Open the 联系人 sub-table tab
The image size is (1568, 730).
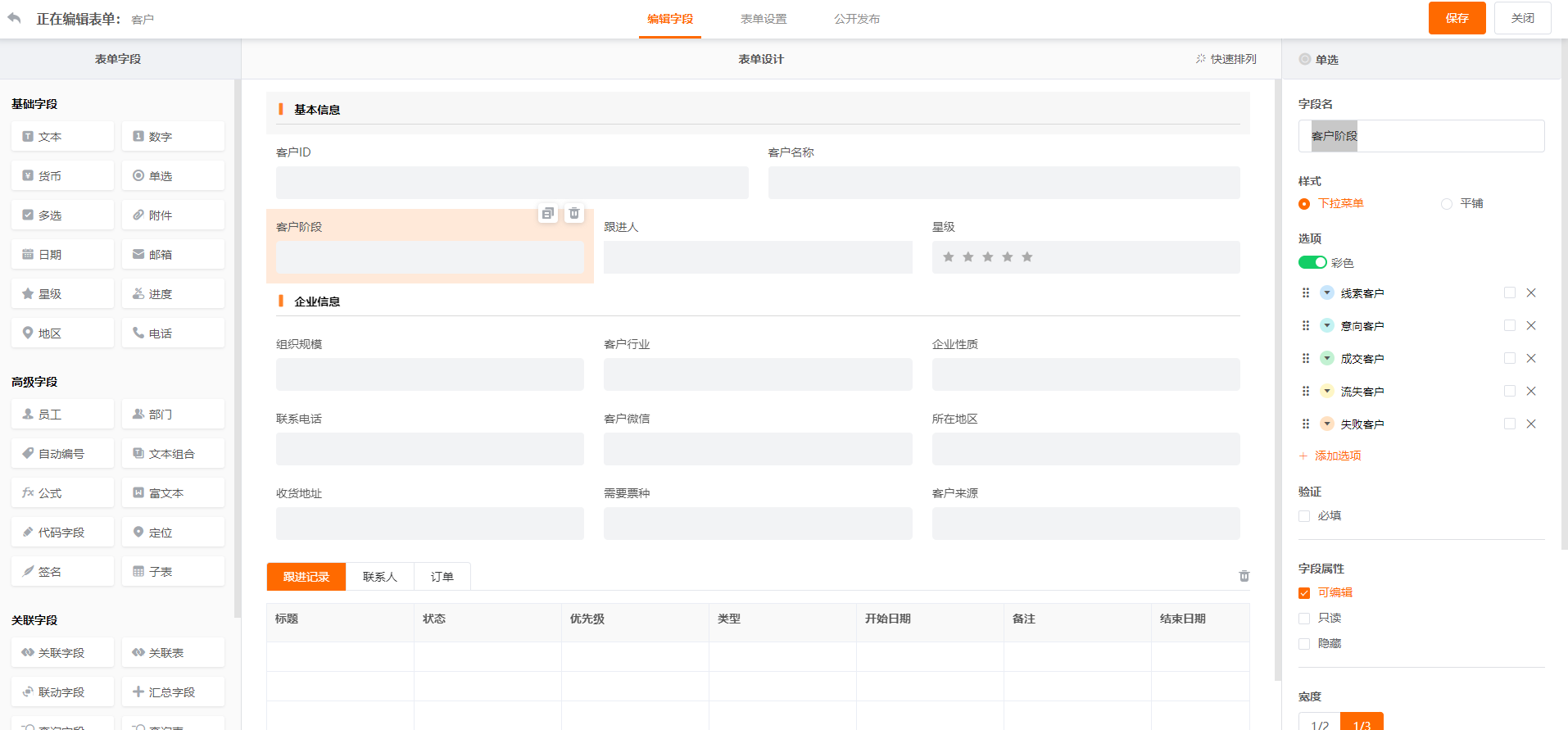(380, 577)
